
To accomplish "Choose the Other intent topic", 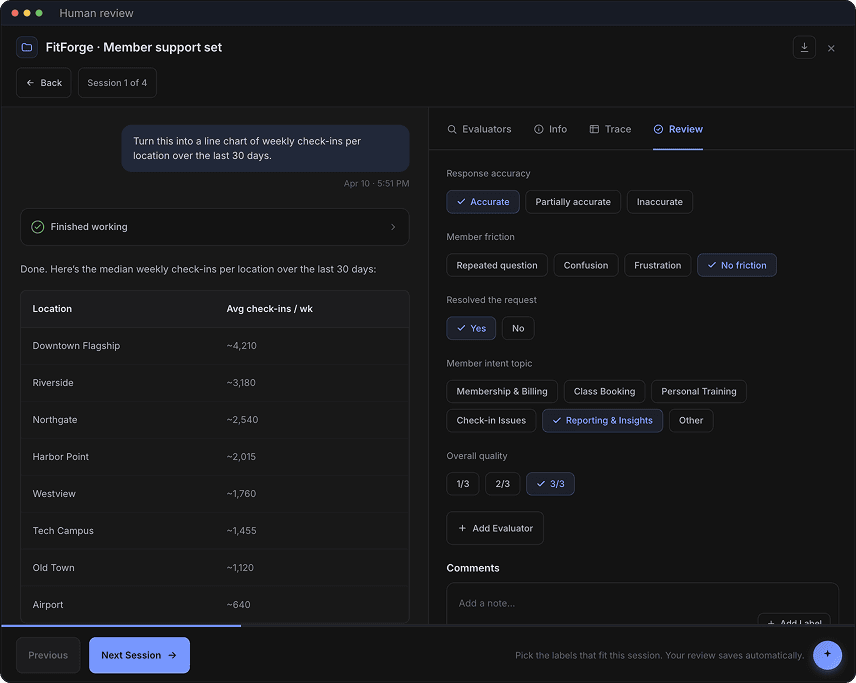I will pos(691,421).
